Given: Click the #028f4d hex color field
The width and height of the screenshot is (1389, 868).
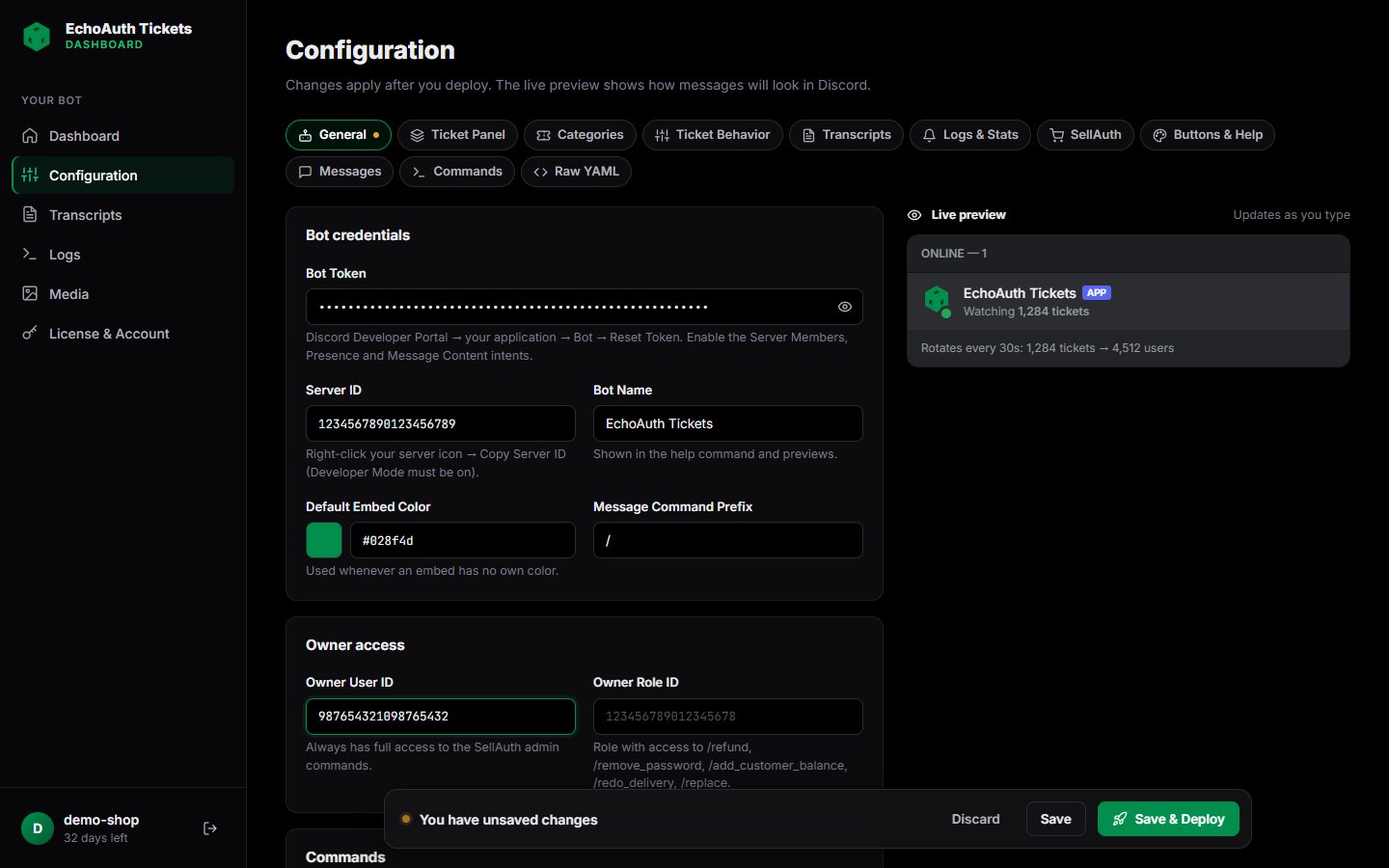Looking at the screenshot, I should [463, 540].
